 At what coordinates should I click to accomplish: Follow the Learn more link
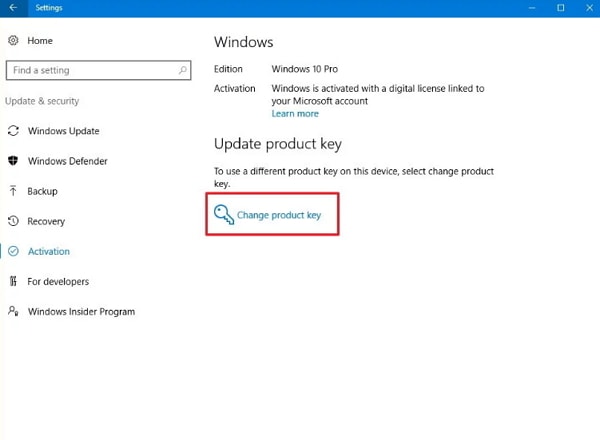point(295,114)
